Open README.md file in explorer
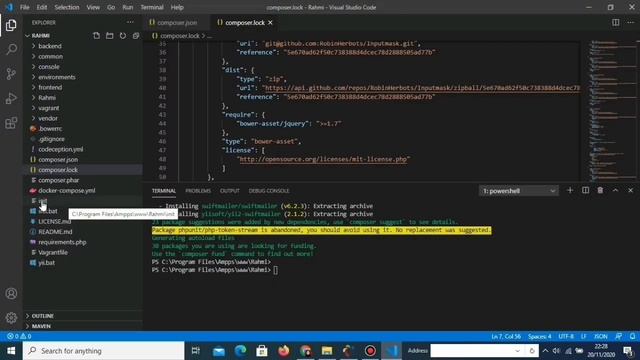Image resolution: width=640 pixels, height=360 pixels. [55, 232]
